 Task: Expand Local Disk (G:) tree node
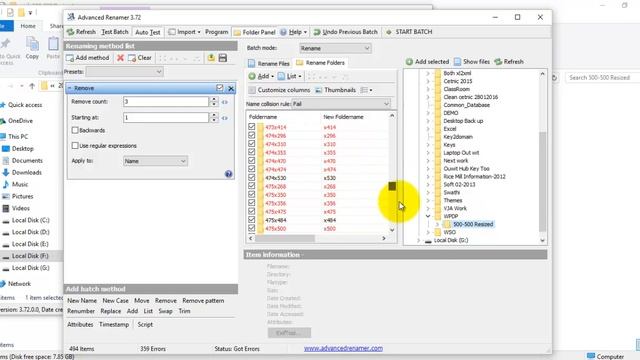coord(418,240)
